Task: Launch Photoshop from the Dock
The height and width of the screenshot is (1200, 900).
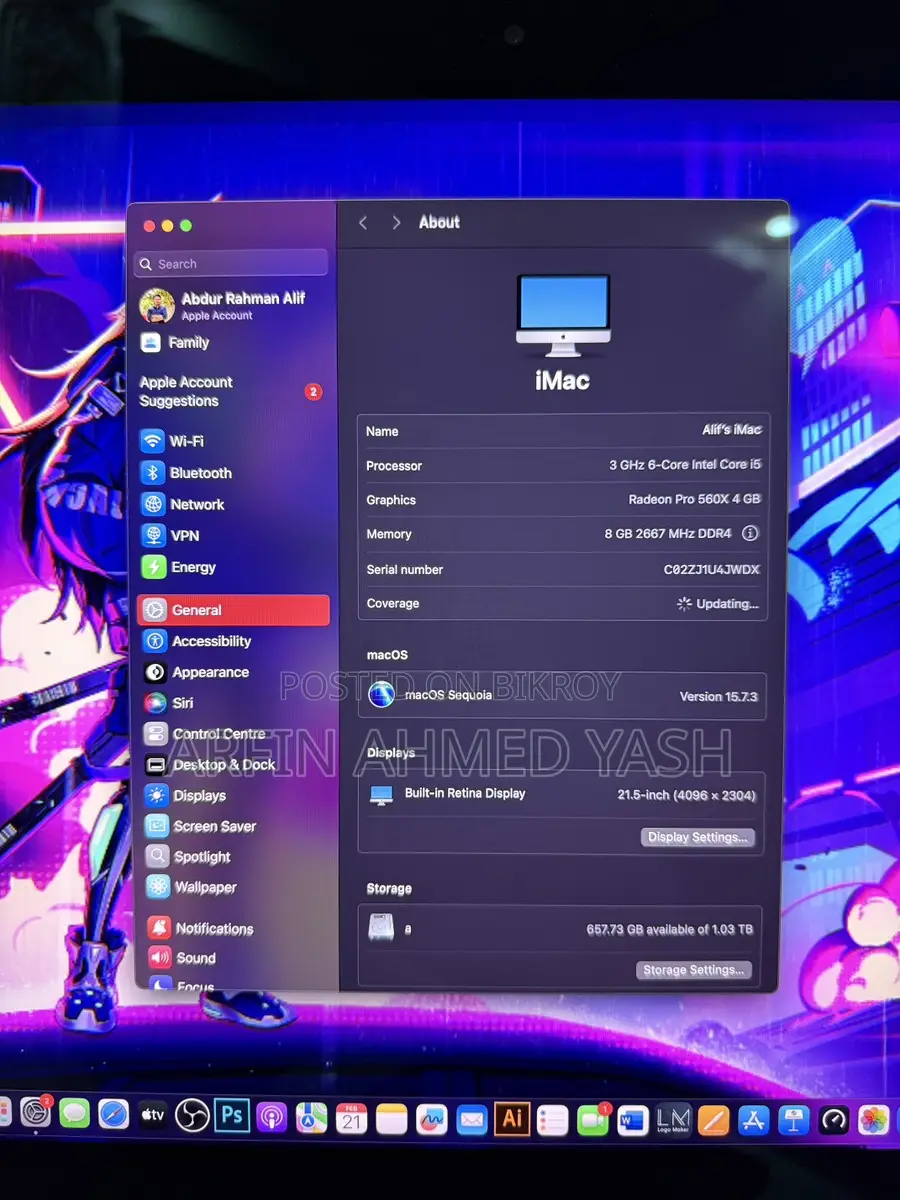Action: click(232, 1115)
